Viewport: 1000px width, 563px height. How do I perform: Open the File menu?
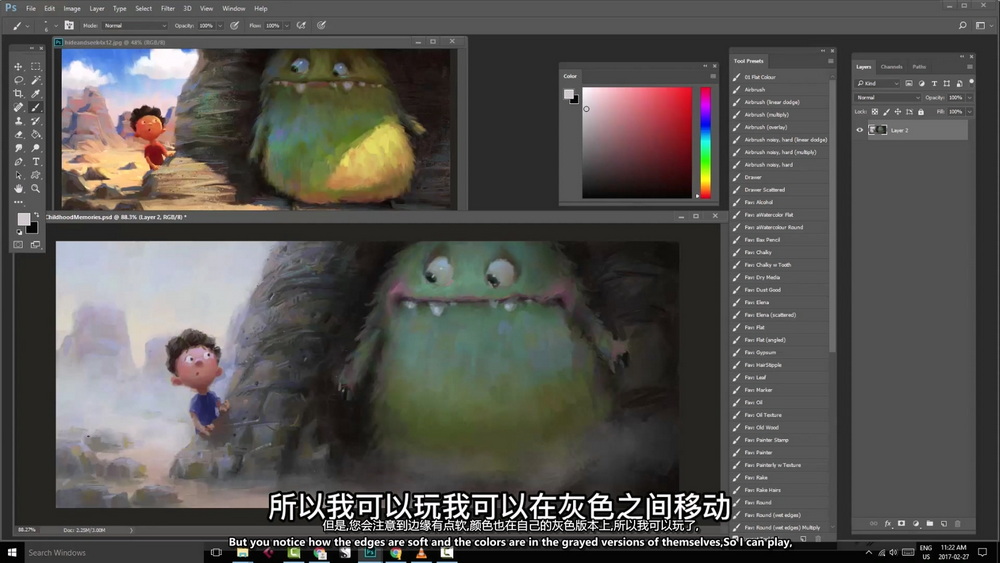(31, 8)
